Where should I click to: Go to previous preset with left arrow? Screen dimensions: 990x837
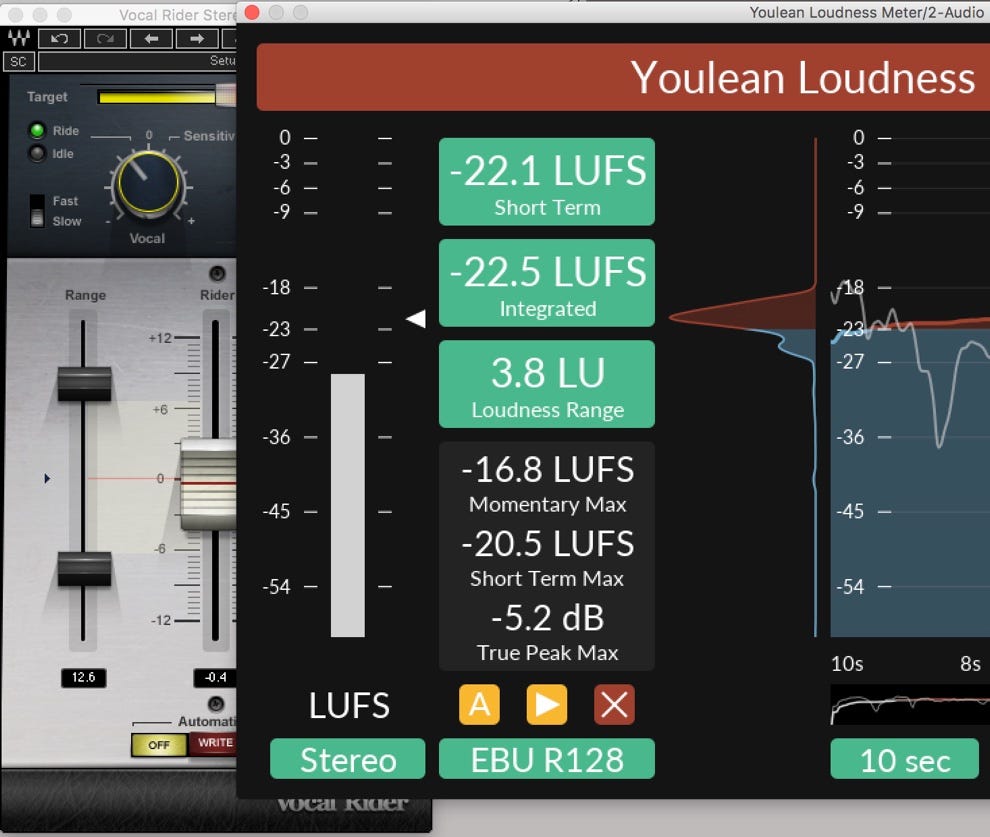click(x=151, y=39)
